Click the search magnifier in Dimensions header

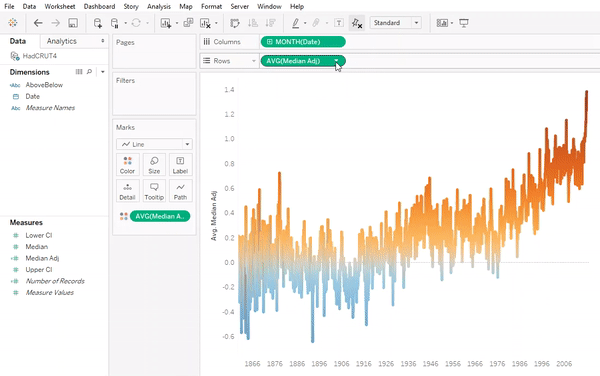(x=89, y=72)
